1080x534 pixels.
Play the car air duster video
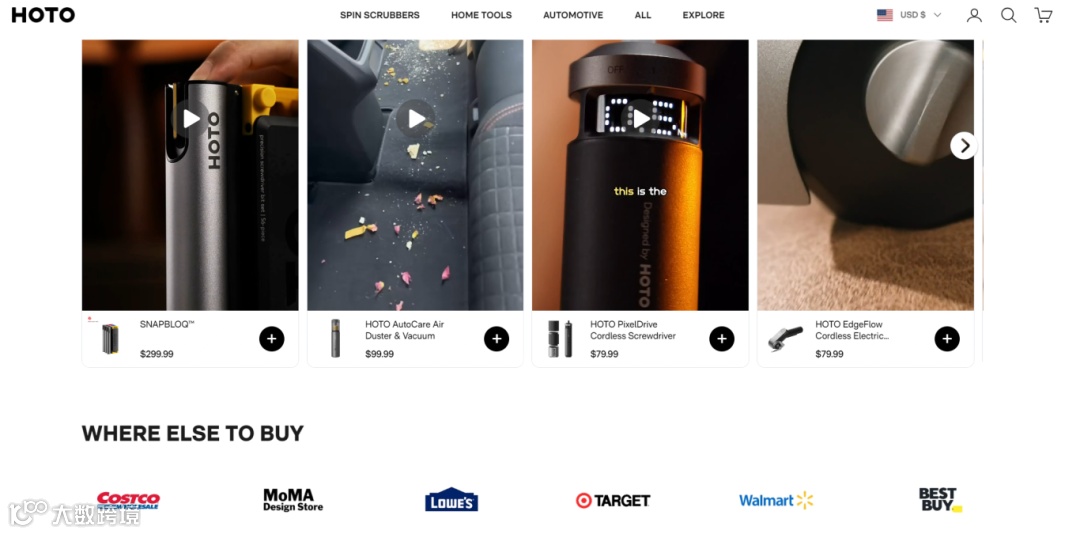(x=415, y=119)
